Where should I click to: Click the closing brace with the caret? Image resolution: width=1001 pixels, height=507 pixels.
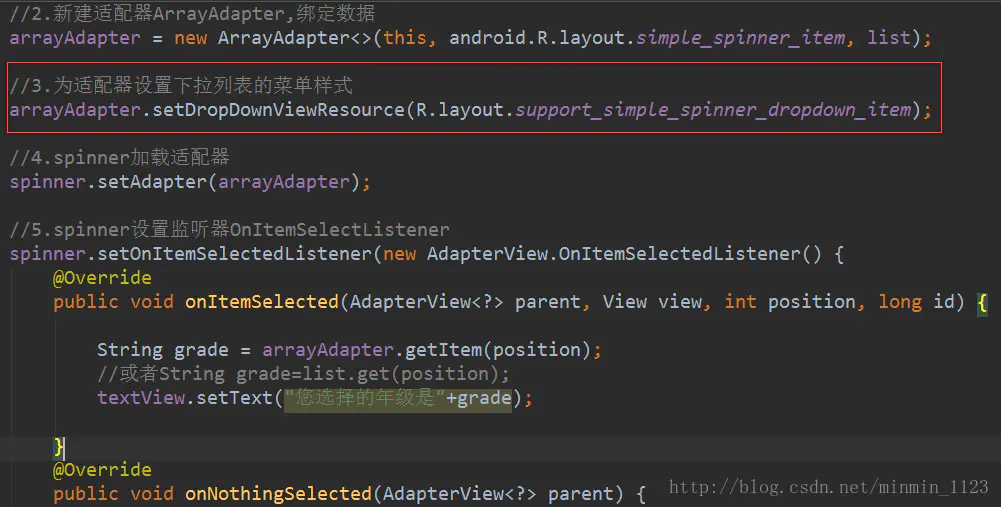click(x=59, y=446)
